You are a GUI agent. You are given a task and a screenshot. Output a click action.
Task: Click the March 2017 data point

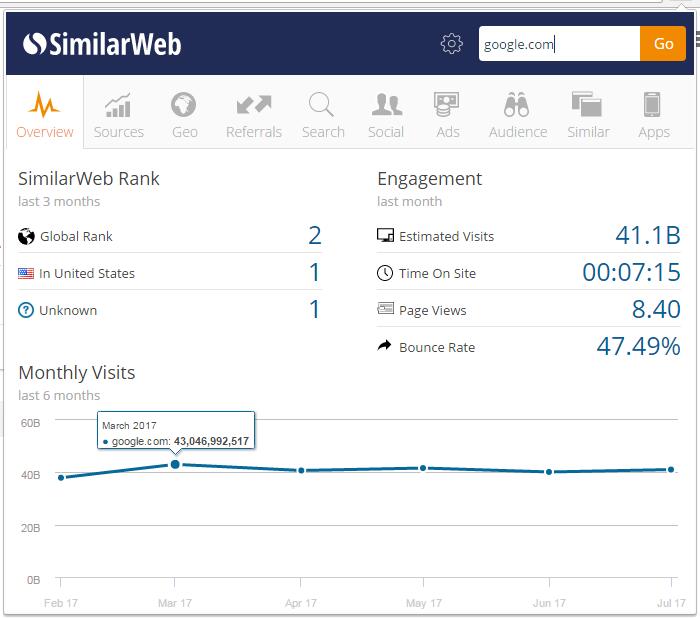176,464
